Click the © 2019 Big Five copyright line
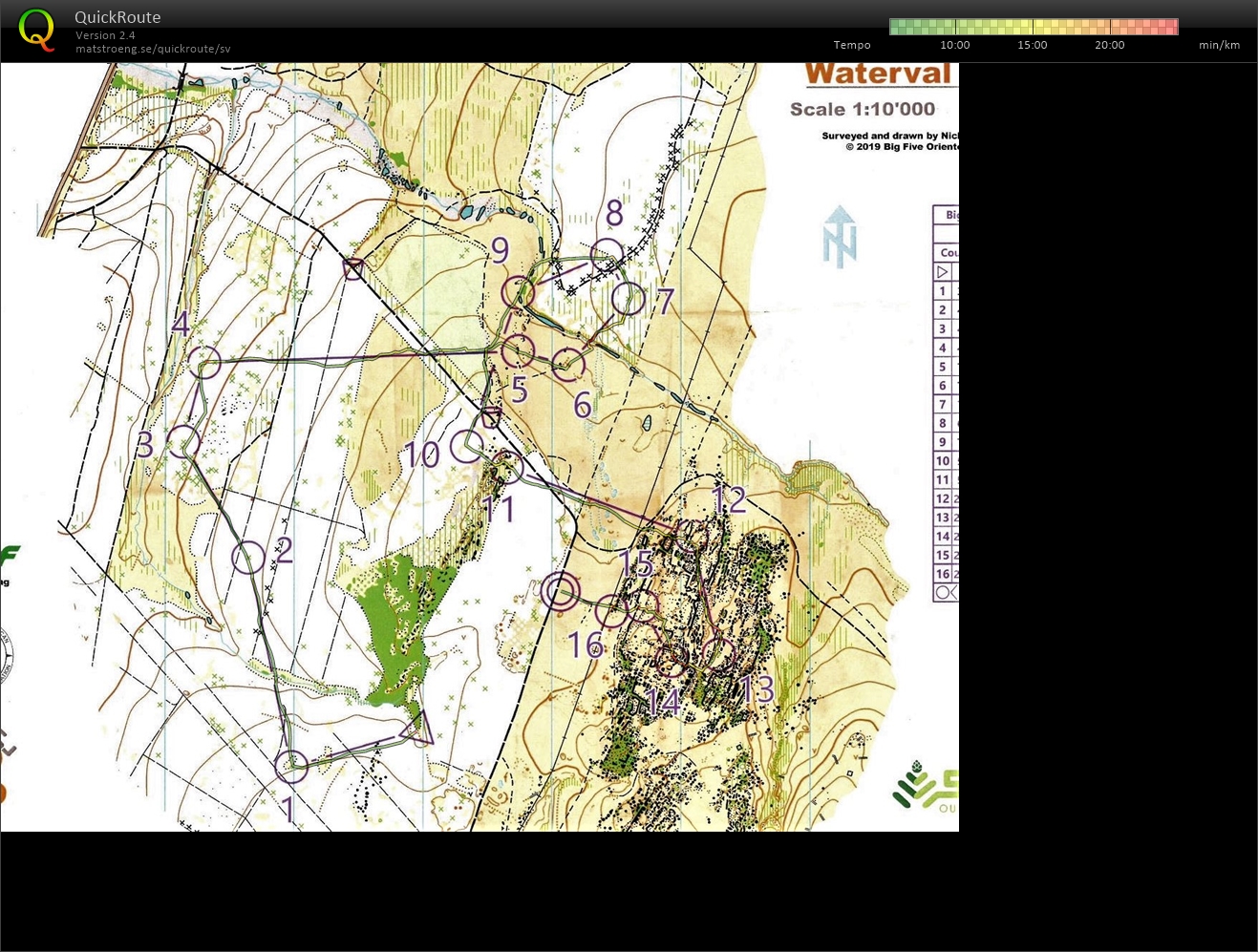1258x952 pixels. 902,147
